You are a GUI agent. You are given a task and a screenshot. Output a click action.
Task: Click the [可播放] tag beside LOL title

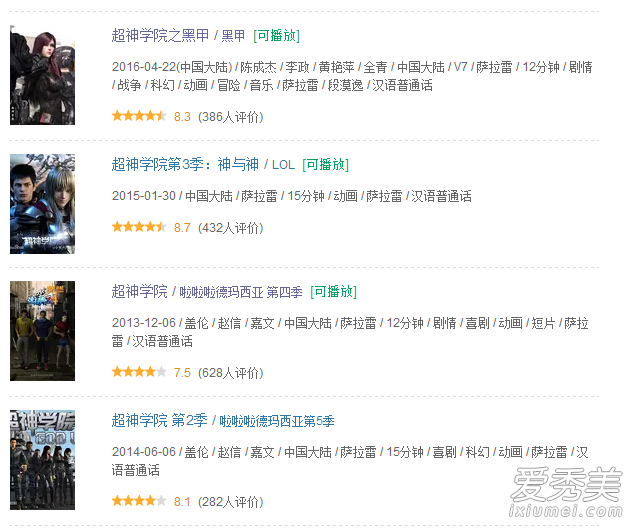coord(325,165)
